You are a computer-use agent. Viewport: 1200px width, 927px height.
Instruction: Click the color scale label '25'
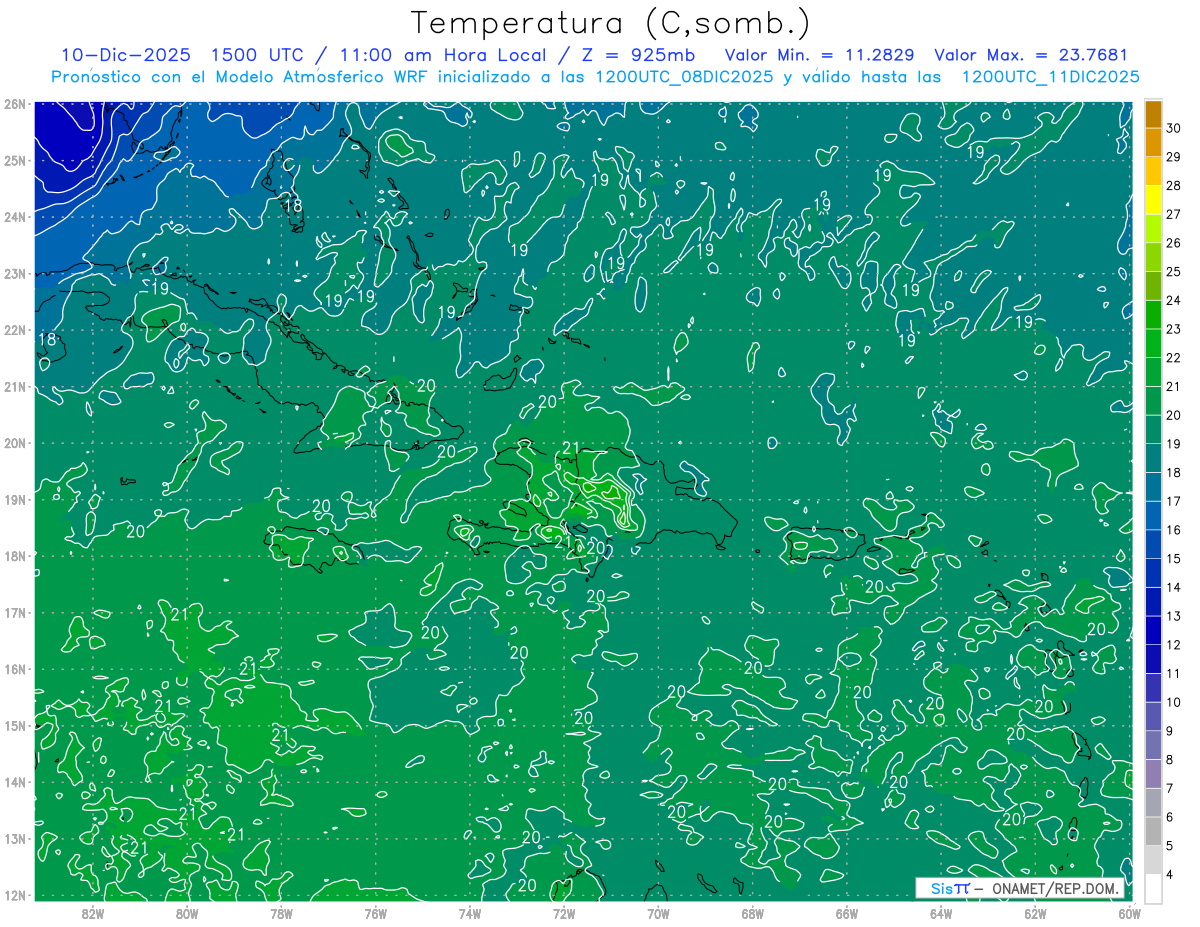[1173, 271]
